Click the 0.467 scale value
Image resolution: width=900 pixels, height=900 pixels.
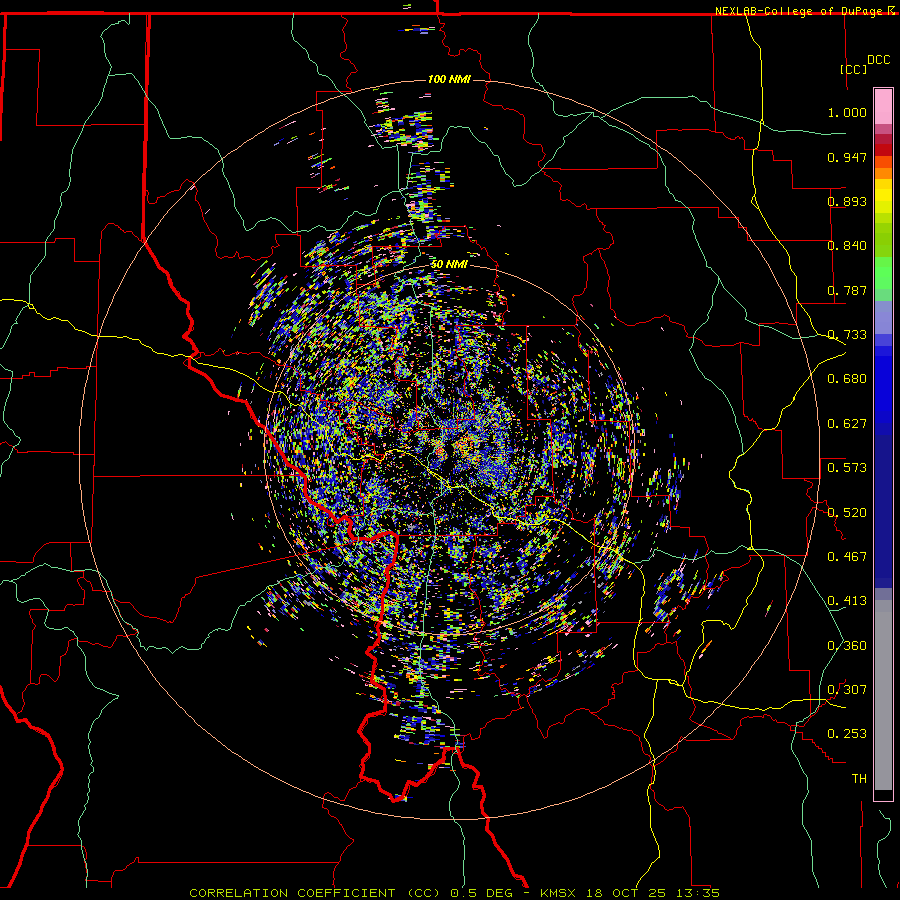click(847, 557)
